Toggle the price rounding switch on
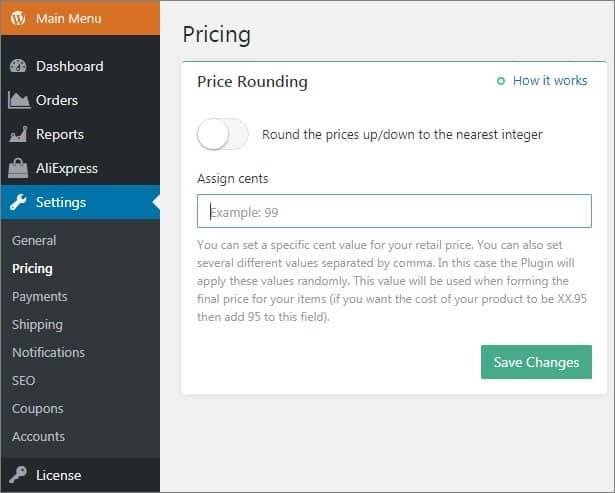The width and height of the screenshot is (615, 493). tap(222, 134)
